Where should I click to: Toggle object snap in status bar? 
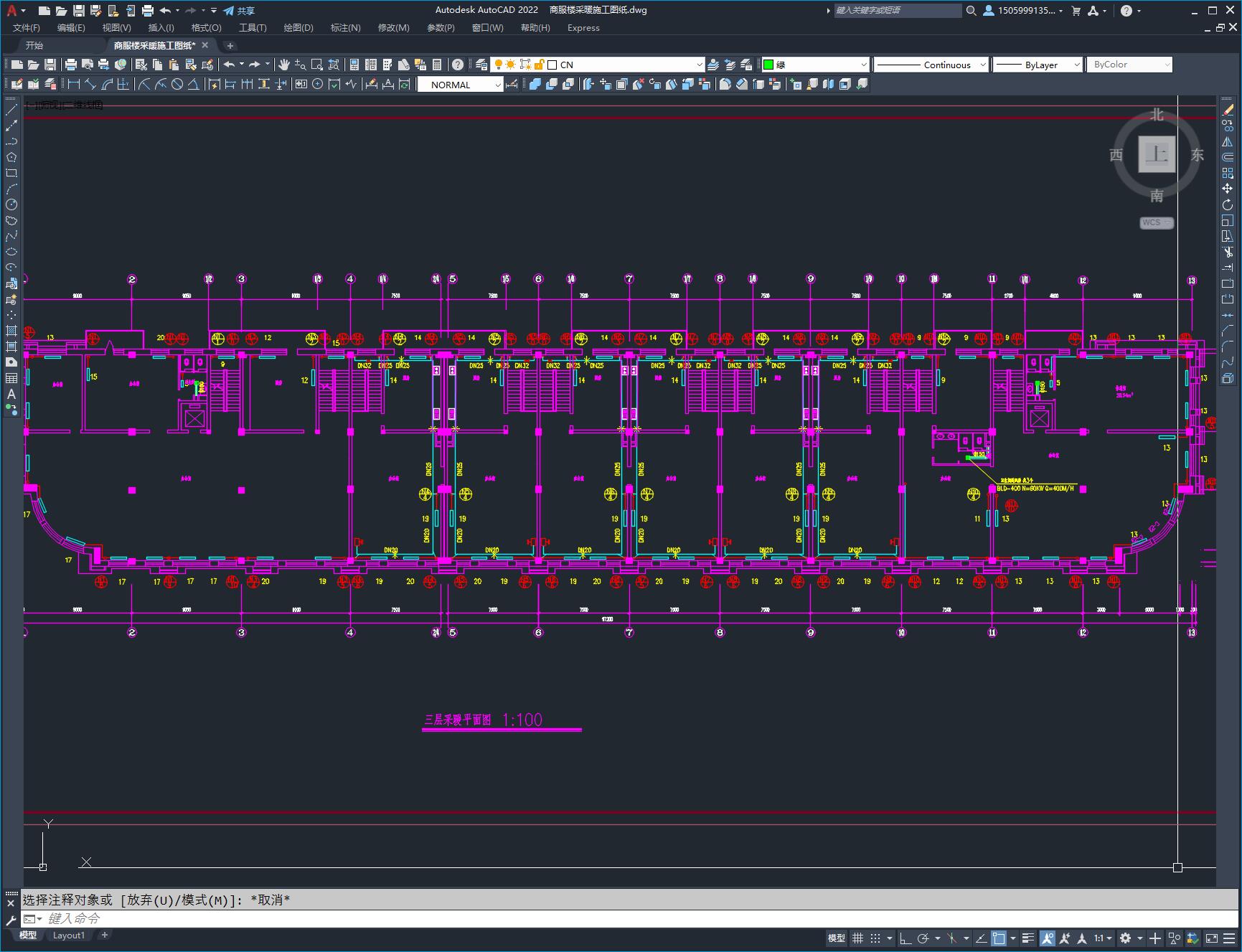pyautogui.click(x=999, y=938)
